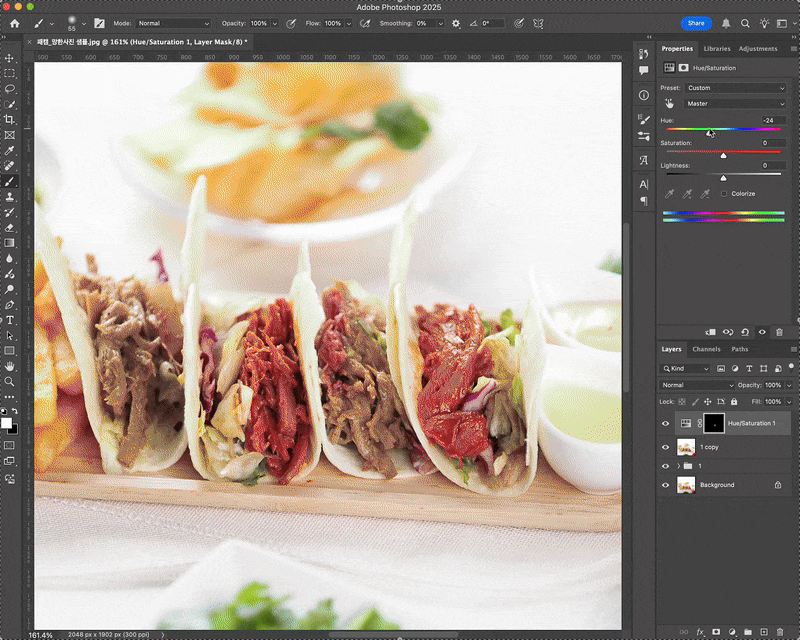Switch to the Channels tab
The image size is (800, 640).
[x=706, y=350]
